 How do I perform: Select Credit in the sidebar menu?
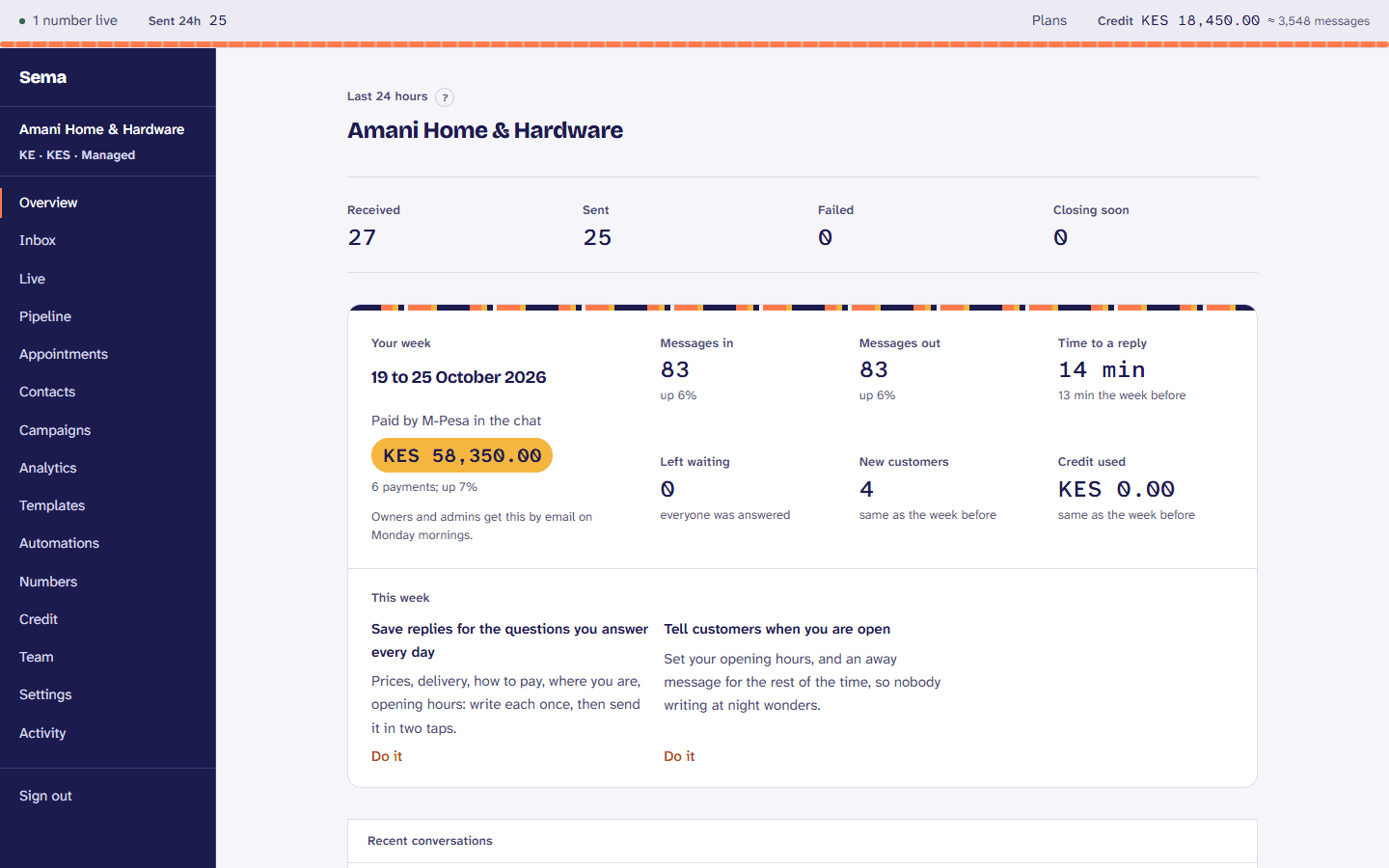(108, 619)
